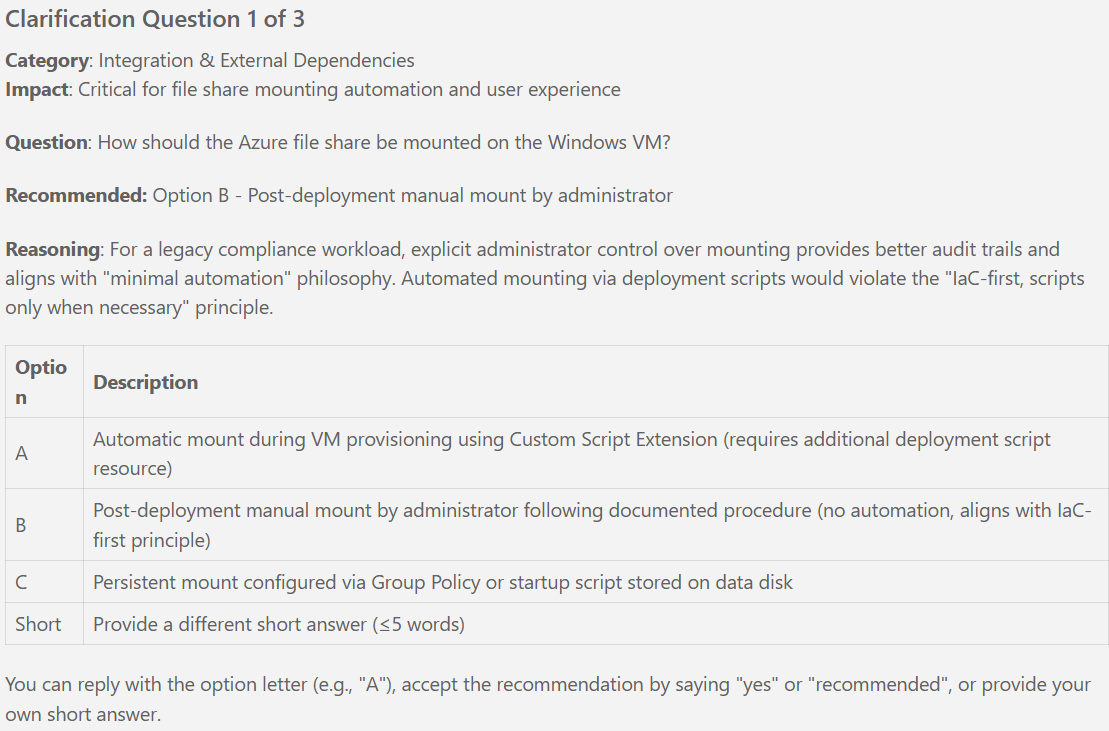Click the 'Description' column header
1109x731 pixels.
pyautogui.click(x=145, y=382)
